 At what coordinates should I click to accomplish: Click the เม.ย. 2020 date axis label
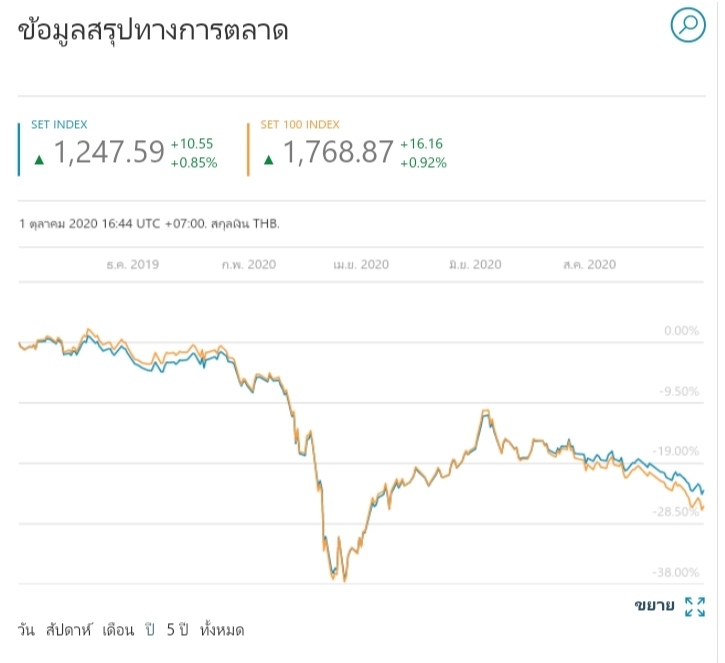click(361, 265)
